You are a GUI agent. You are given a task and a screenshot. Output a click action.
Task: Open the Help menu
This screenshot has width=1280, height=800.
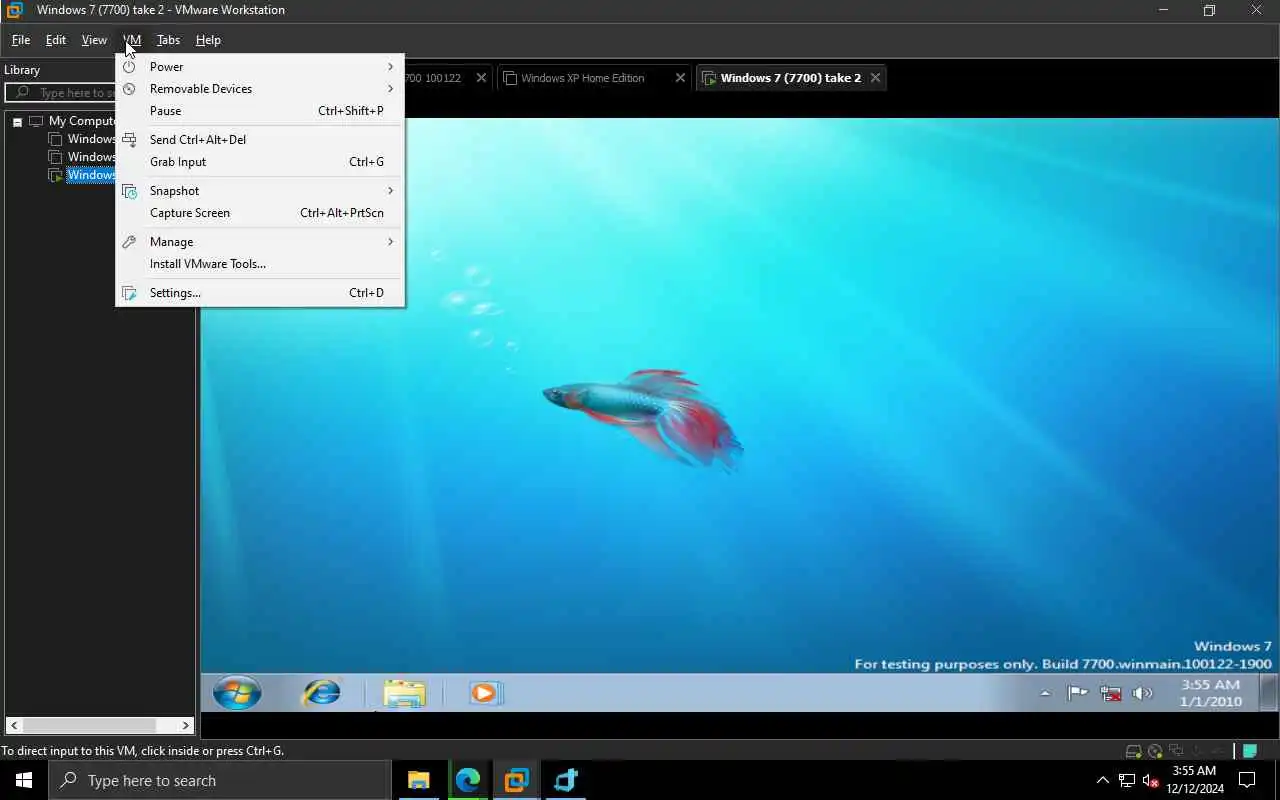[208, 40]
